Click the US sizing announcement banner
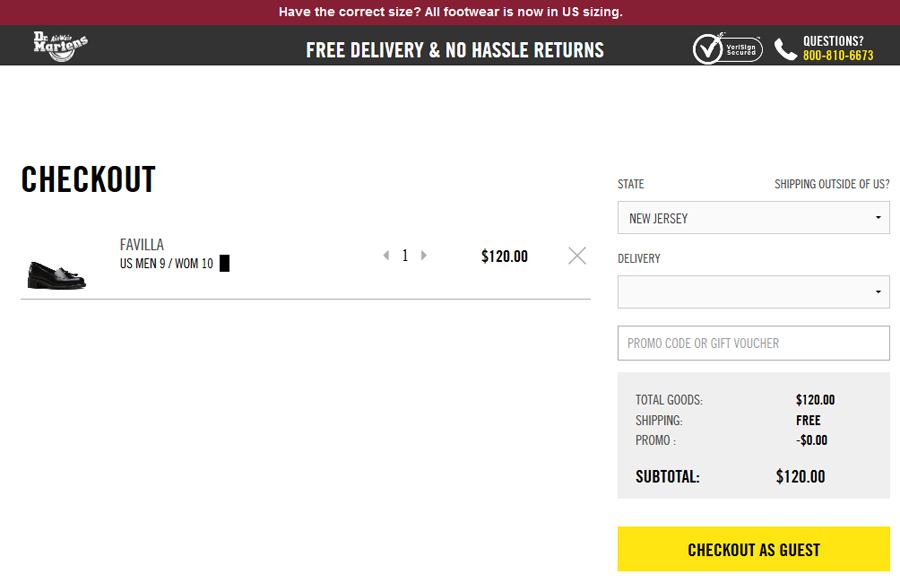 point(450,12)
